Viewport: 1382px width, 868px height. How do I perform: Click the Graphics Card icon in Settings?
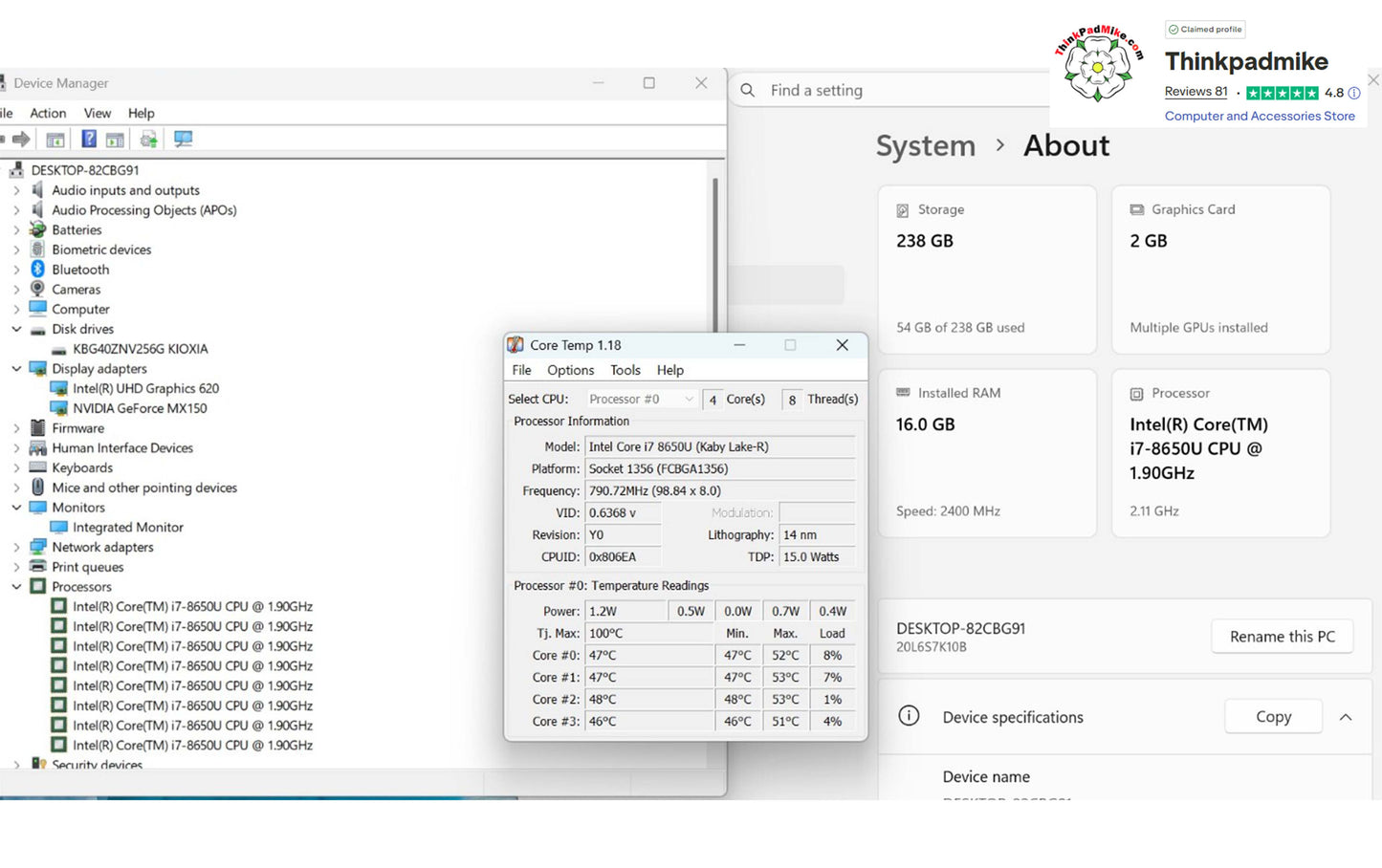1137,209
